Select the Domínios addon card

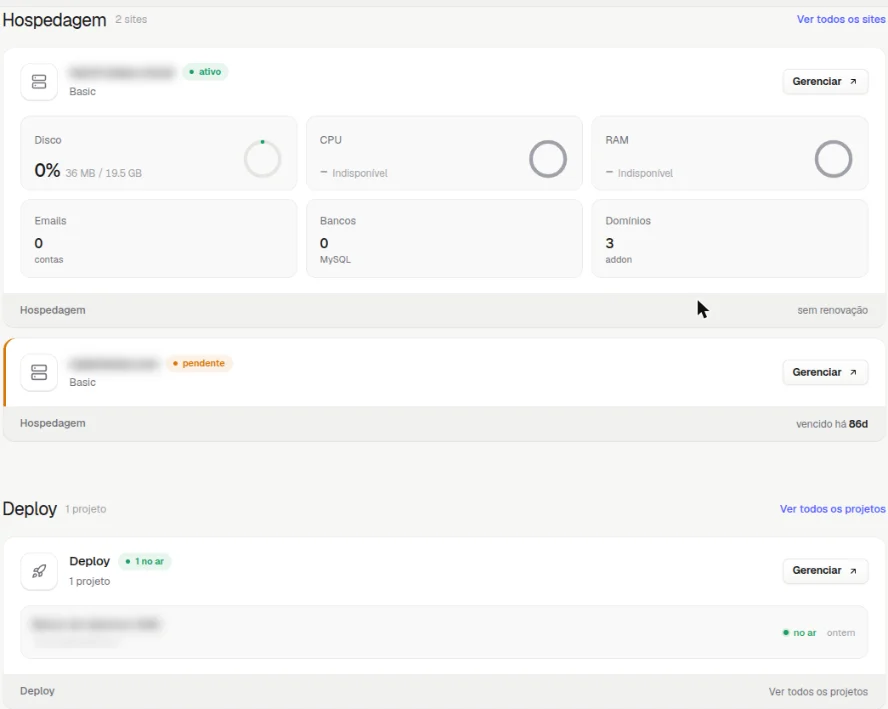[x=729, y=238]
